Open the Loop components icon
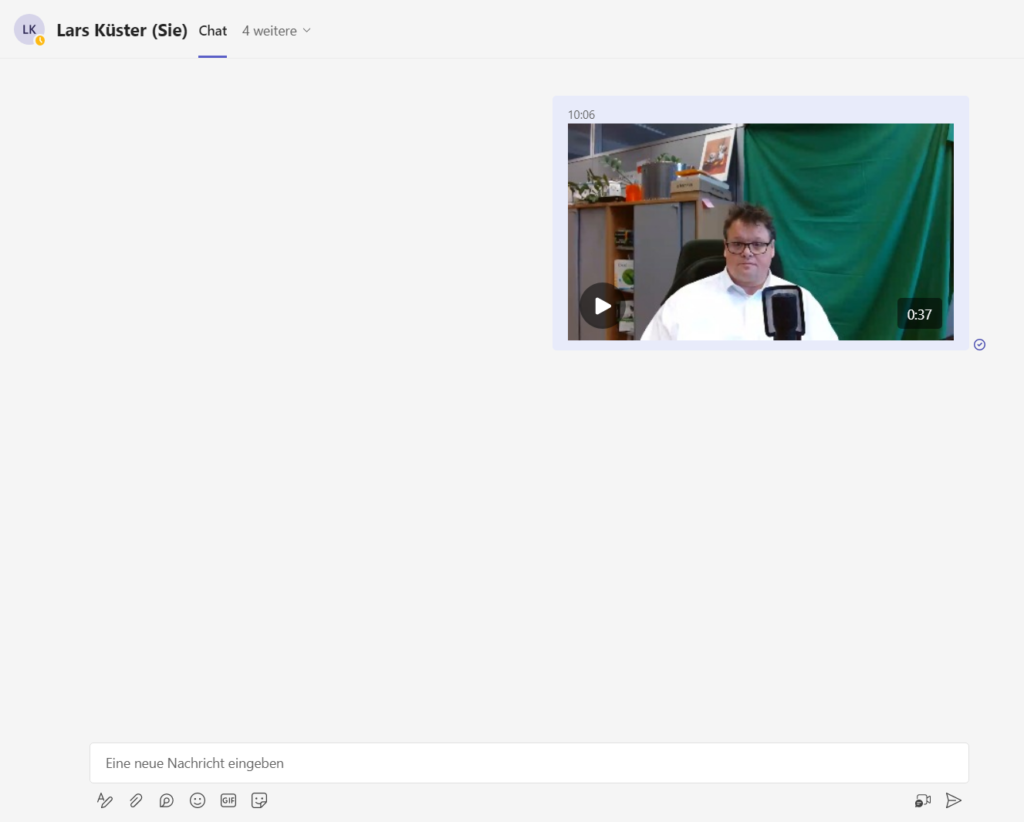Screen dimensions: 1024x822 pyautogui.click(x=167, y=800)
